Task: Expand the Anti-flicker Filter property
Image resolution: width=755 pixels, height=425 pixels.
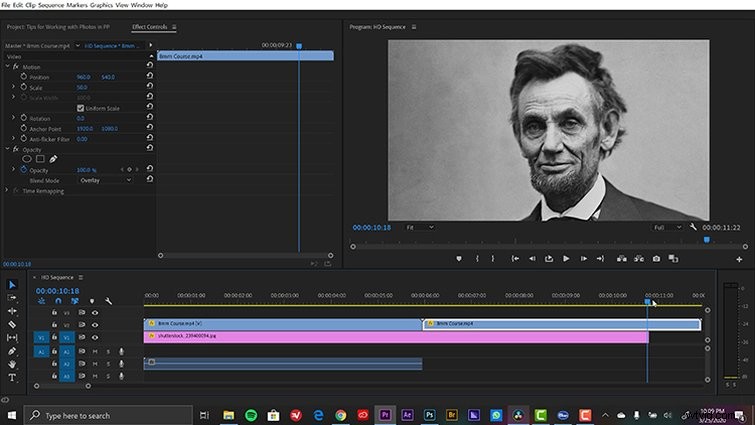Action: (x=13, y=139)
